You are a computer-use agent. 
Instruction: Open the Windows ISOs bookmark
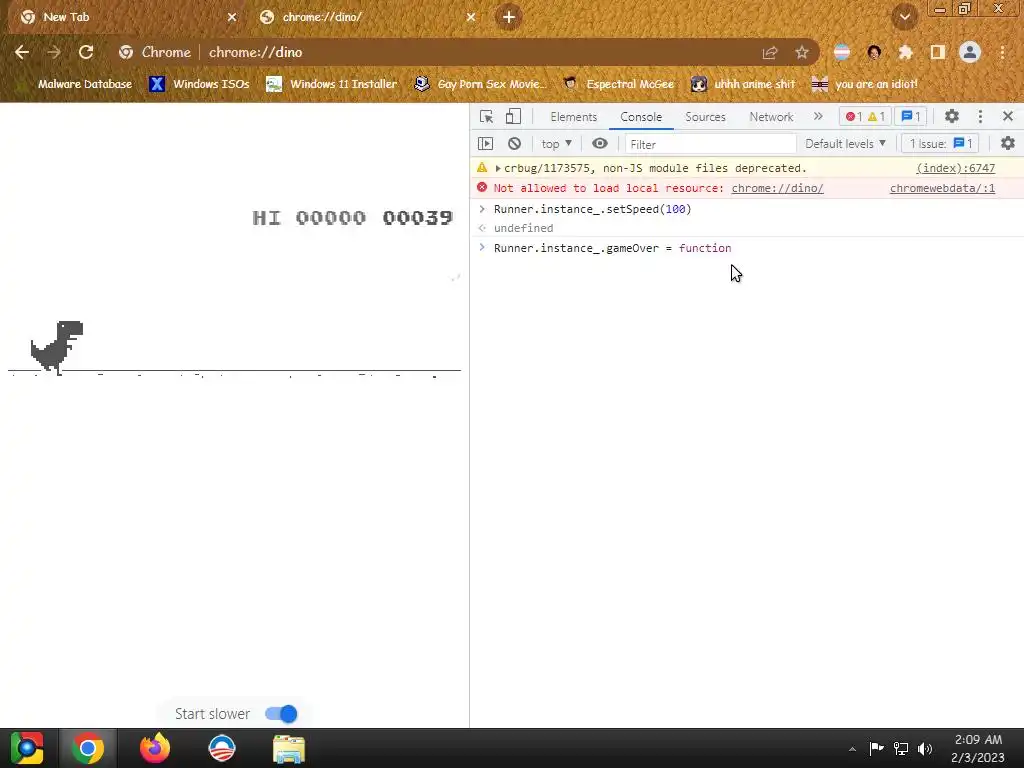[199, 84]
